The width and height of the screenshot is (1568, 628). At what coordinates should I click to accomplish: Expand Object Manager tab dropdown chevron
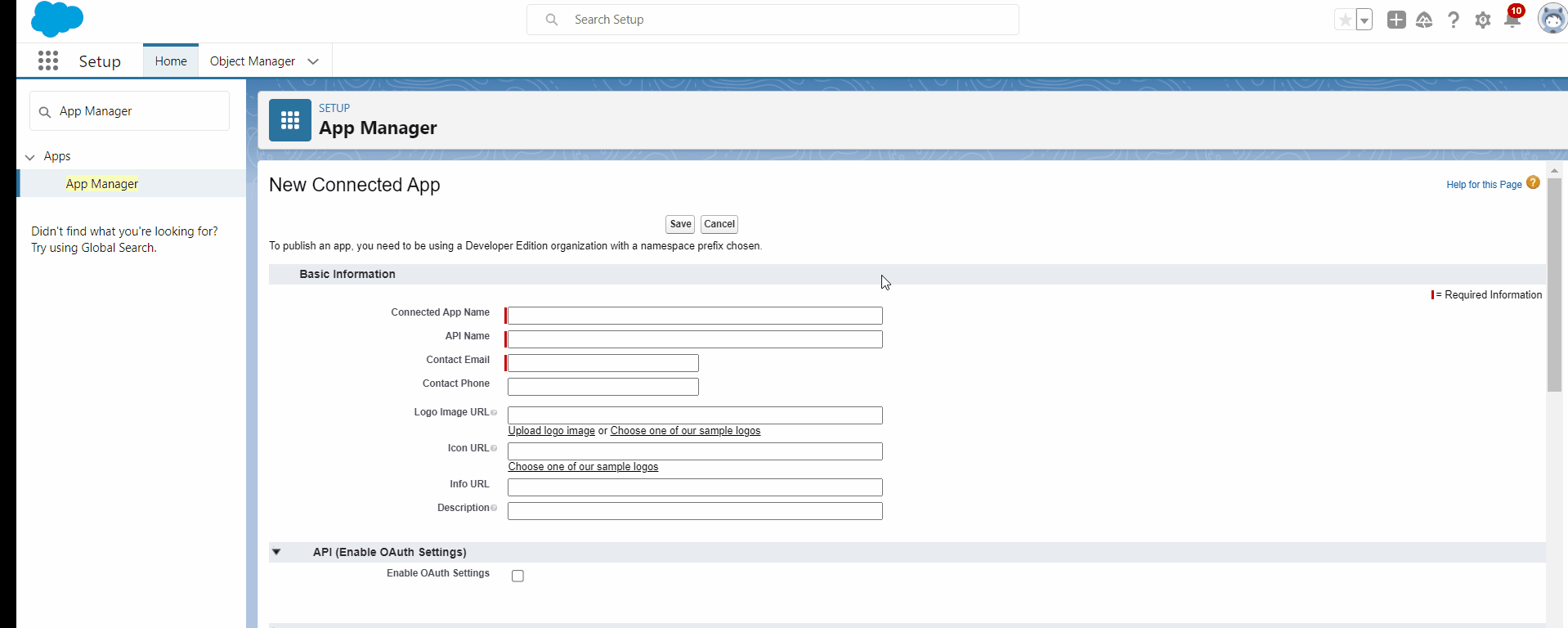(x=313, y=61)
